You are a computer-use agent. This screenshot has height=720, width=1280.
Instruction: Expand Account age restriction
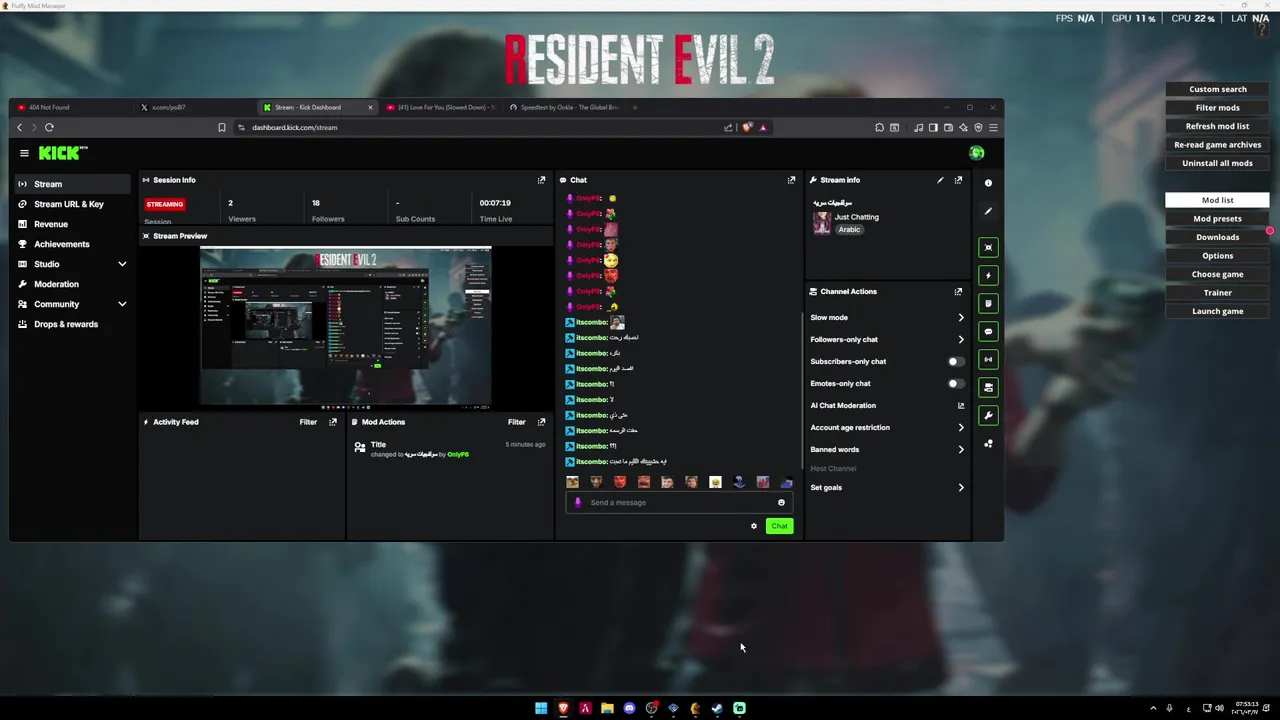pos(961,427)
